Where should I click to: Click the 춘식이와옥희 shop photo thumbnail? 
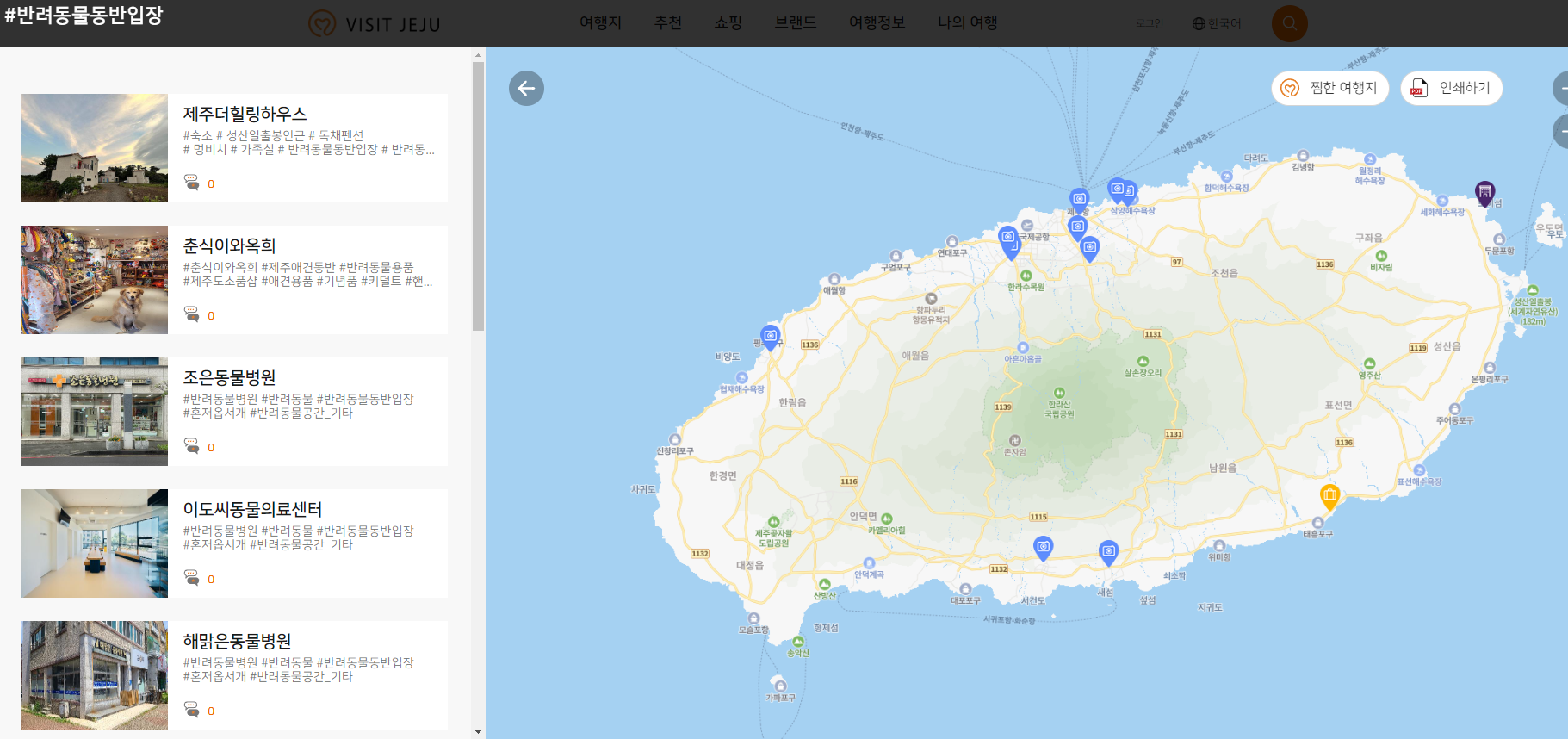(94, 280)
